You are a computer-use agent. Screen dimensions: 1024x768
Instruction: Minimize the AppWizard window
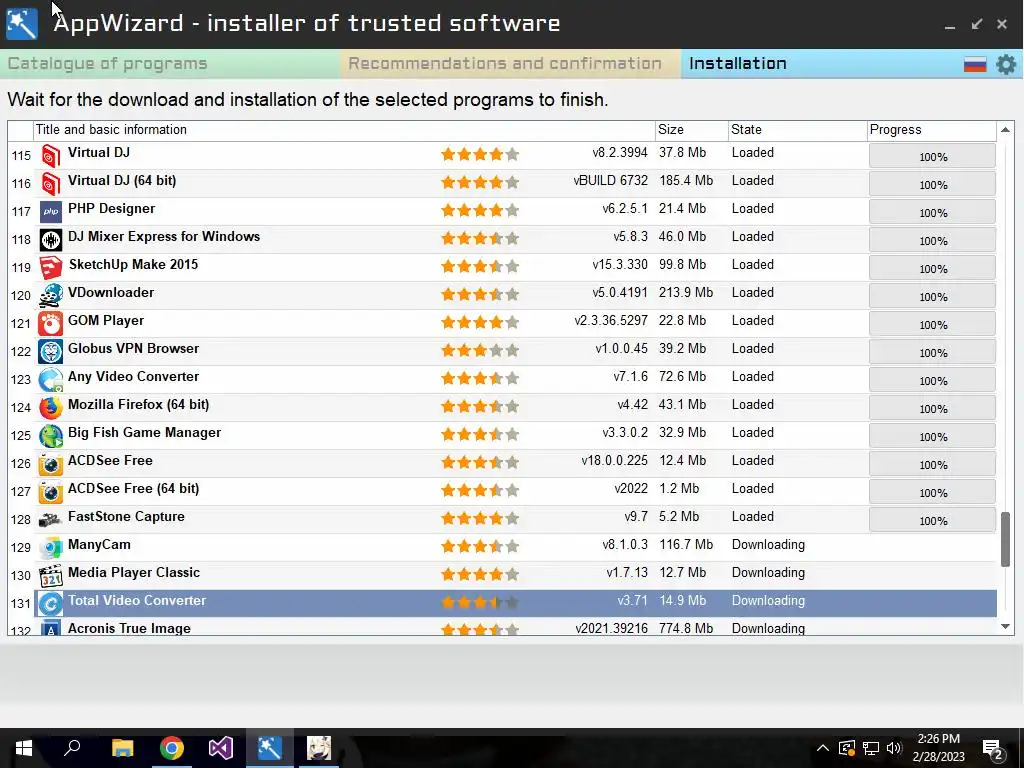click(950, 25)
